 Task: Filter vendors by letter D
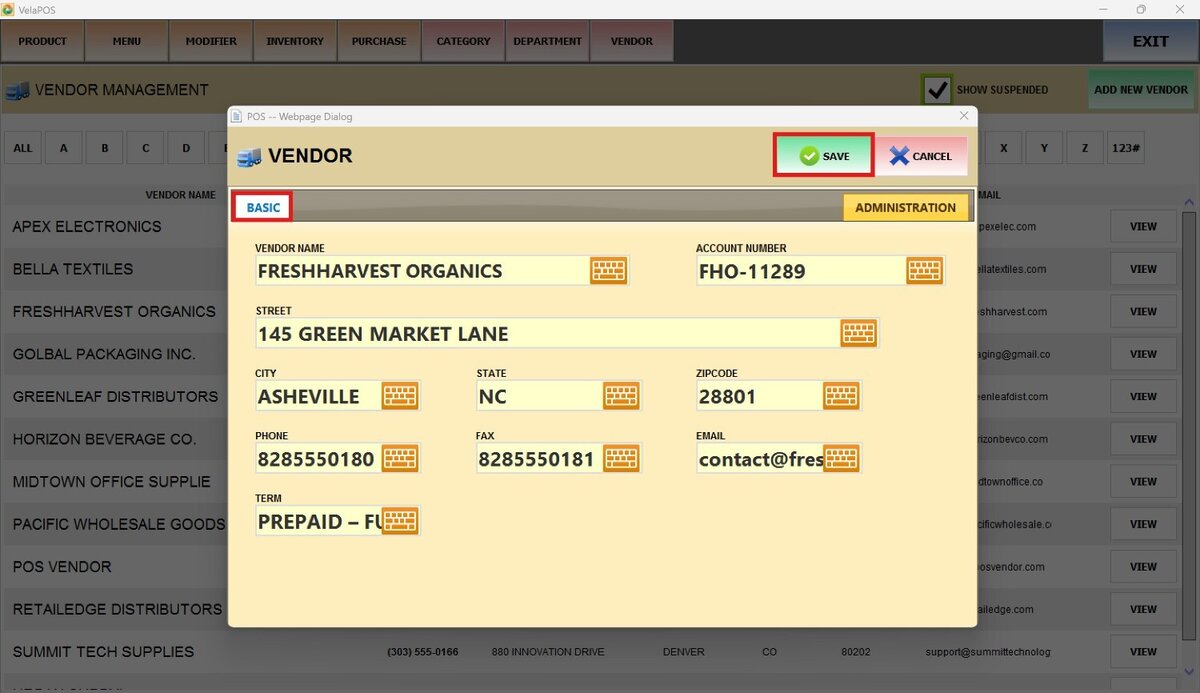click(186, 147)
